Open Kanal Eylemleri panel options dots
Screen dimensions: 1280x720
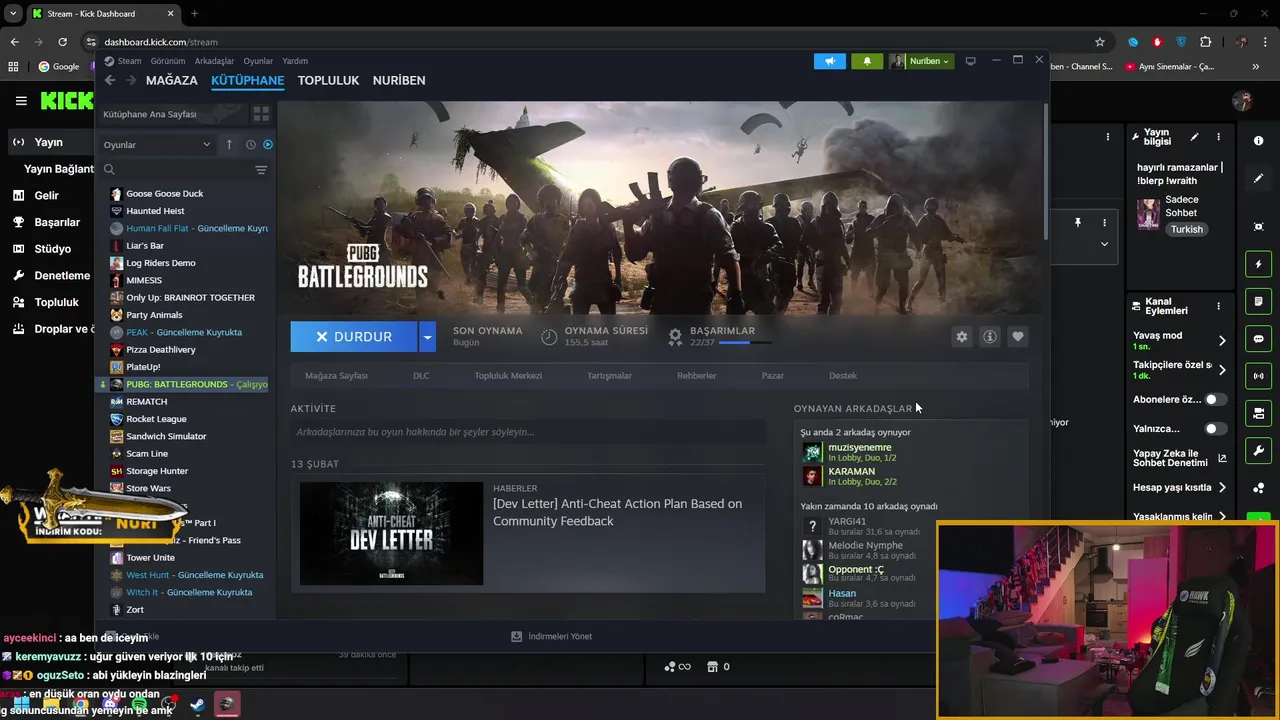1218,306
